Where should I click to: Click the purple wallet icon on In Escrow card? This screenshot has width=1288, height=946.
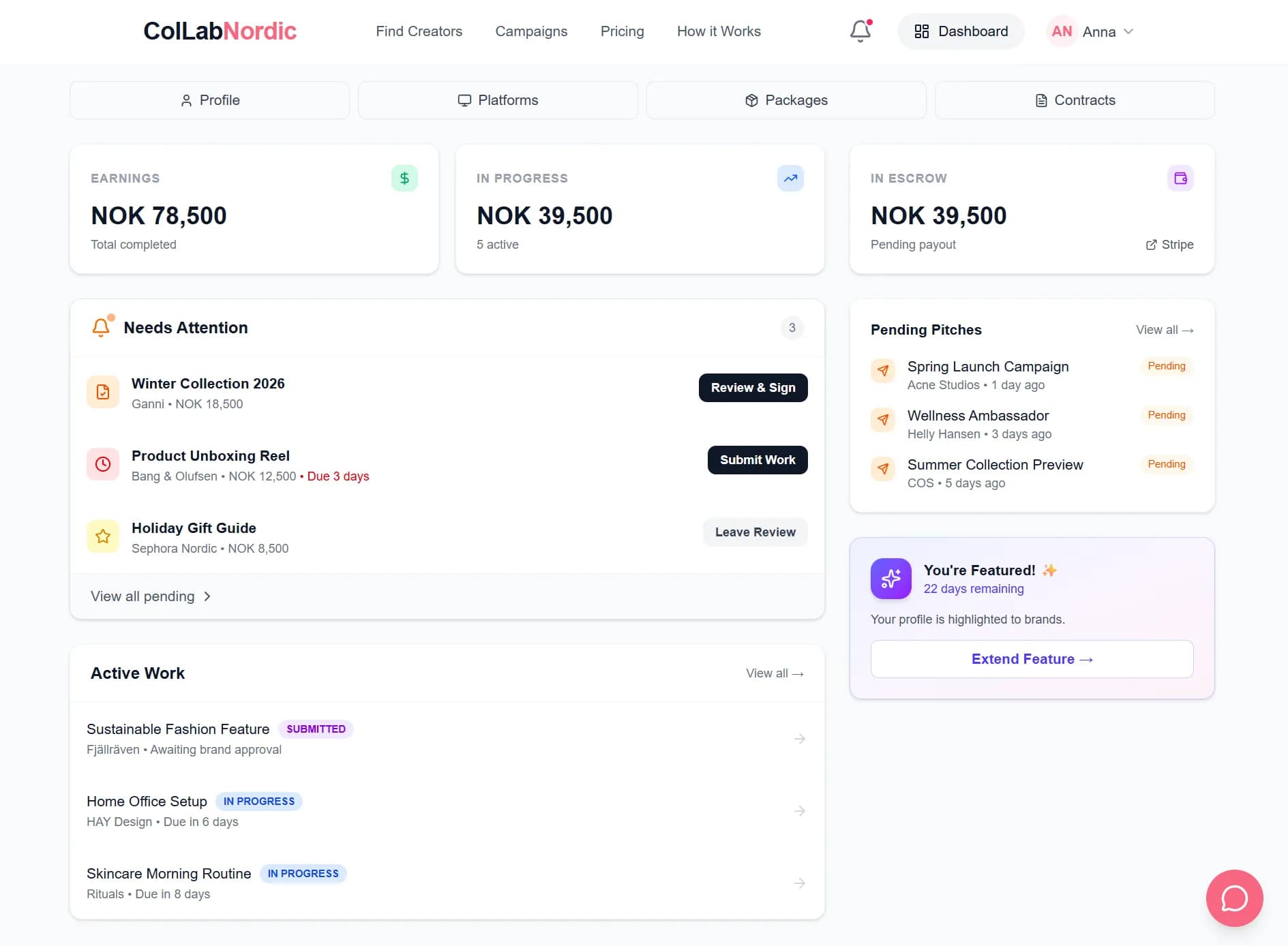click(x=1181, y=178)
